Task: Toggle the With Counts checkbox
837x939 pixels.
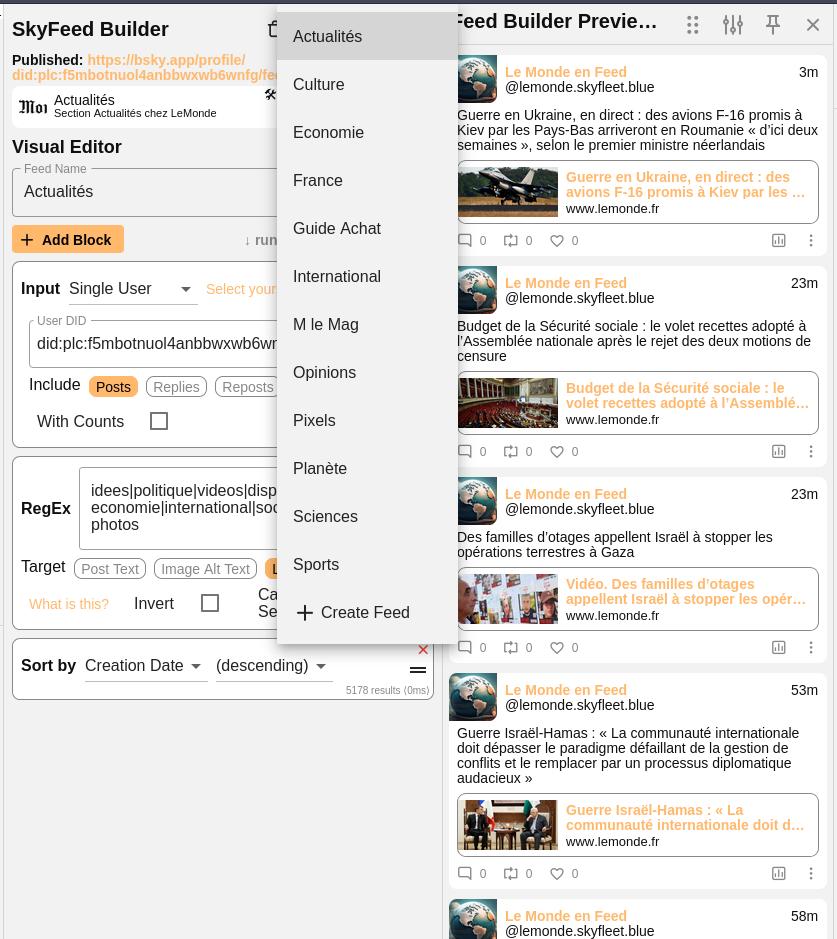Action: tap(159, 421)
